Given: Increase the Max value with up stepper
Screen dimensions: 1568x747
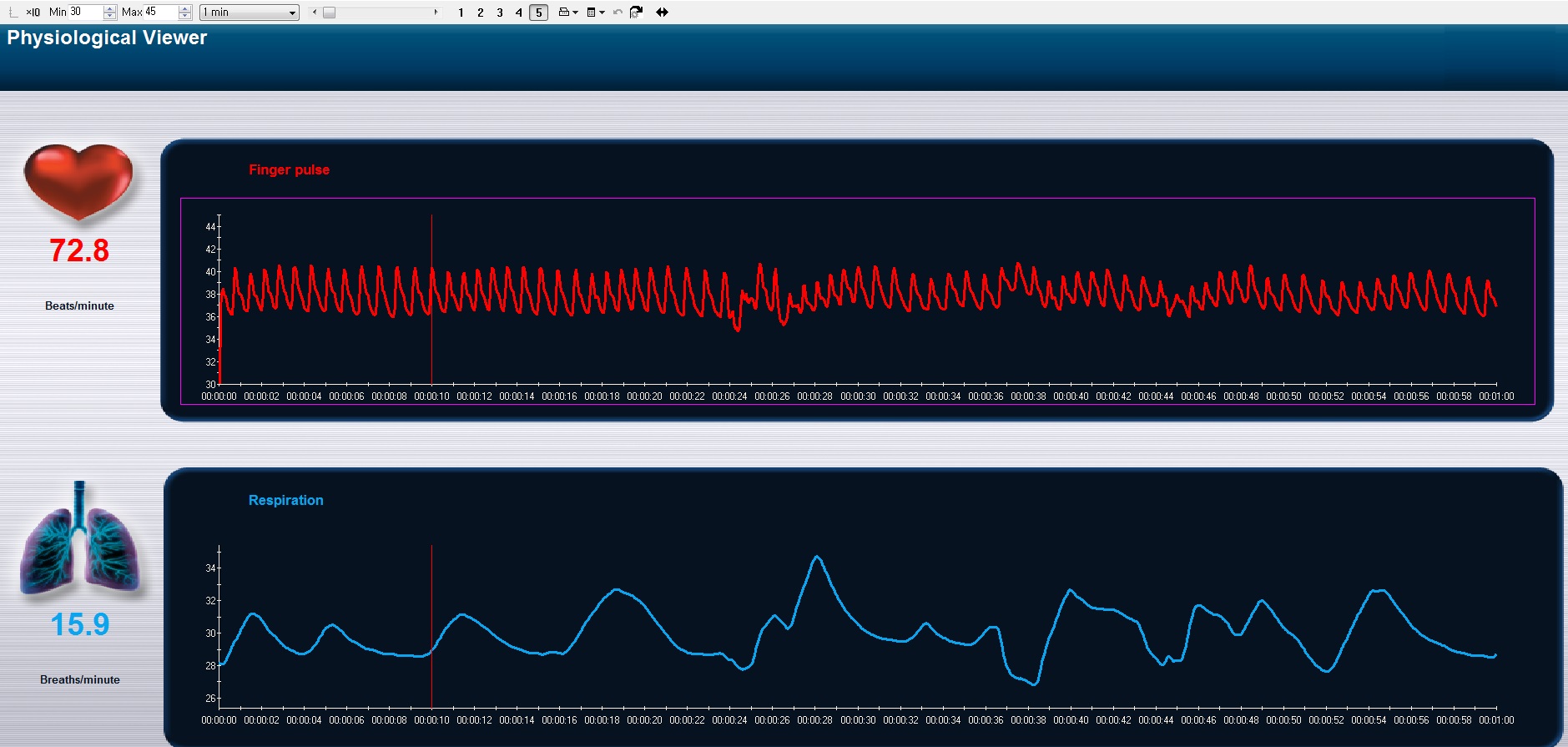Looking at the screenshot, I should [185, 8].
